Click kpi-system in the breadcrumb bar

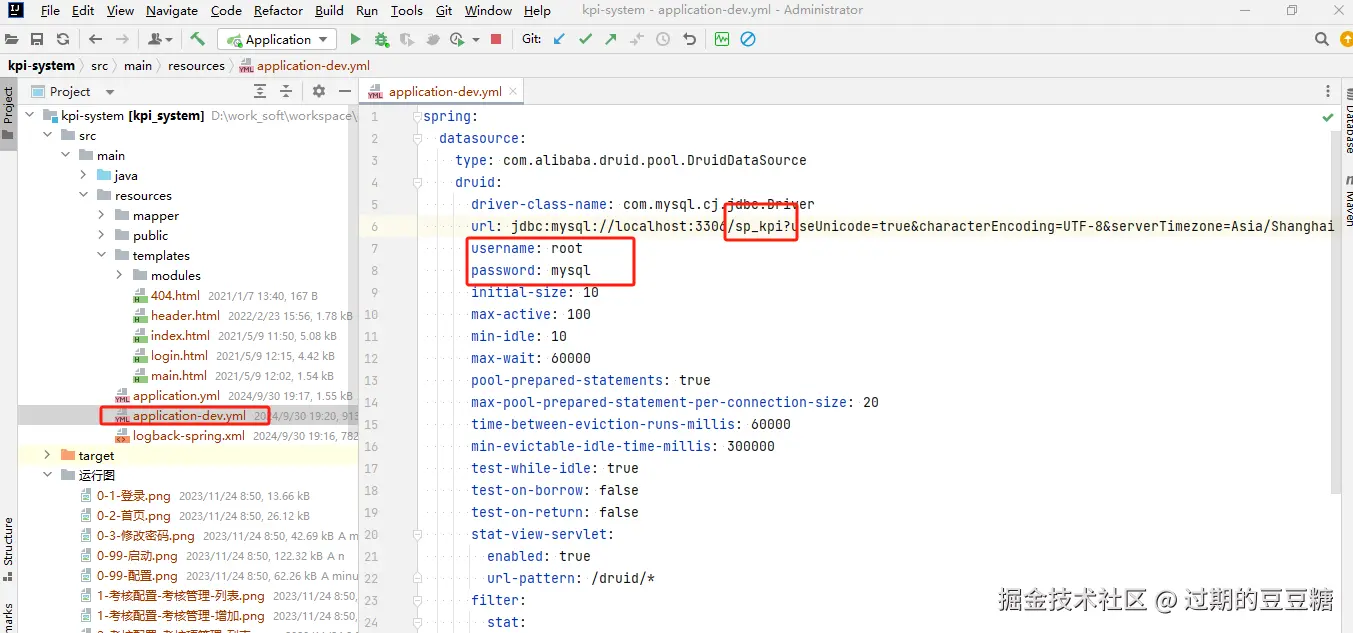pos(41,65)
